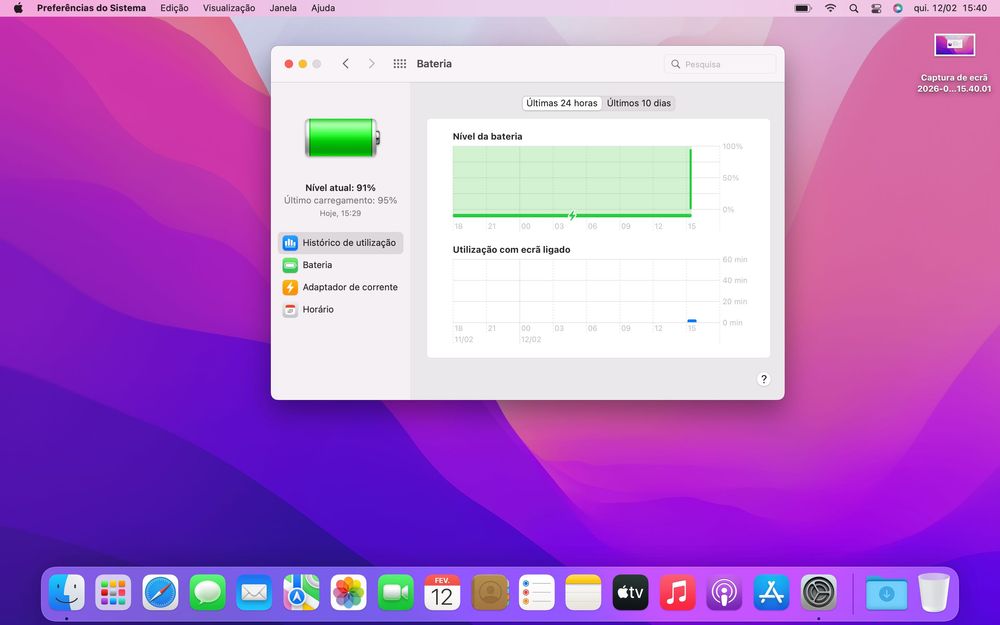This screenshot has width=1000, height=625.
Task: Open Photos from the Dock
Action: [x=348, y=593]
